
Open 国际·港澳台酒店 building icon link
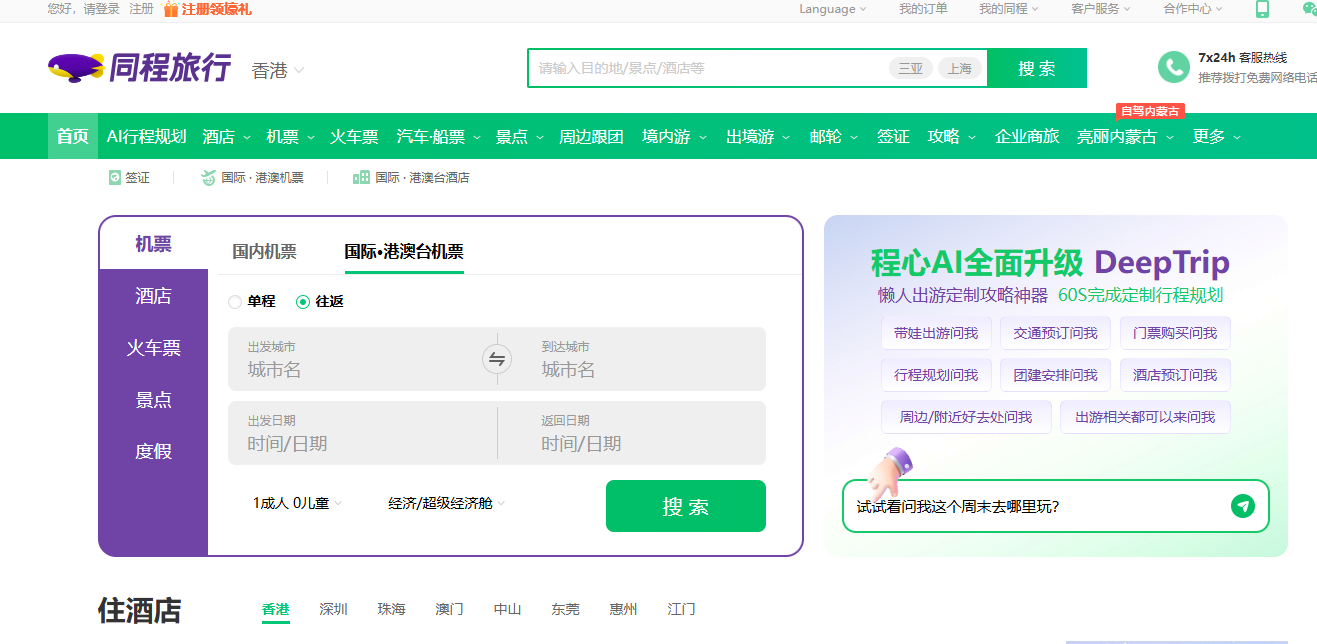point(361,177)
